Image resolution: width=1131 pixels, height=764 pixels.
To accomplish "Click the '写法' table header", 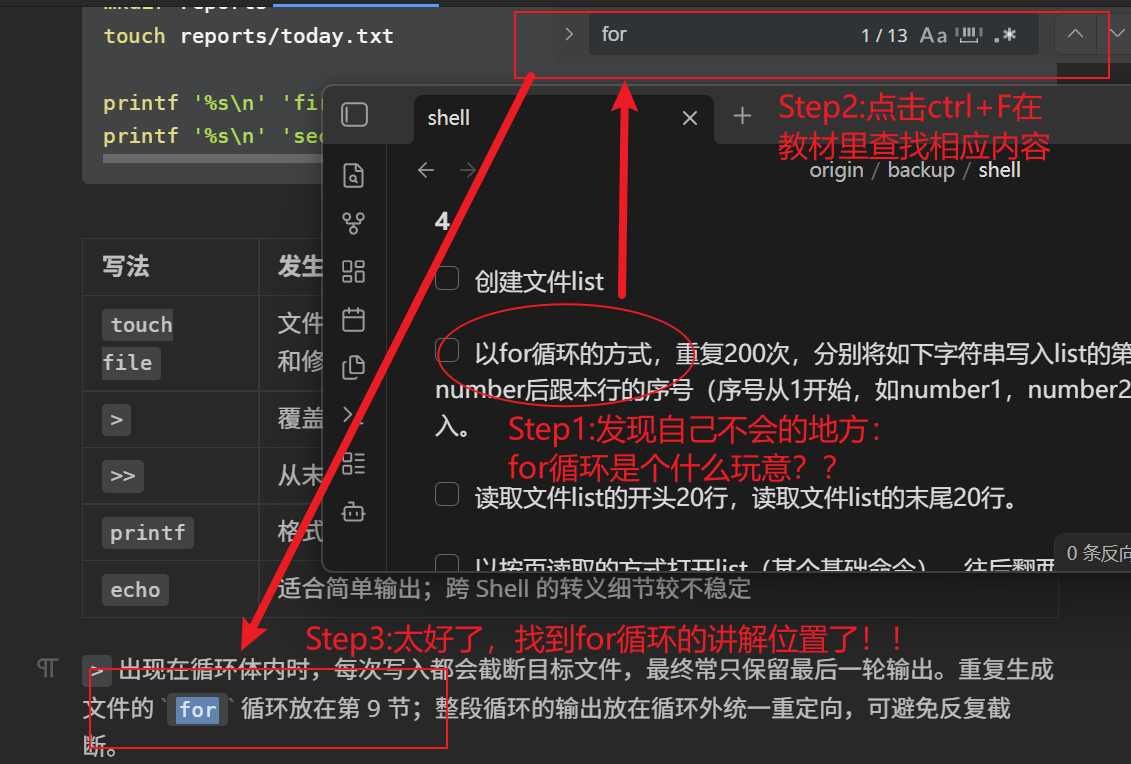I will point(126,266).
